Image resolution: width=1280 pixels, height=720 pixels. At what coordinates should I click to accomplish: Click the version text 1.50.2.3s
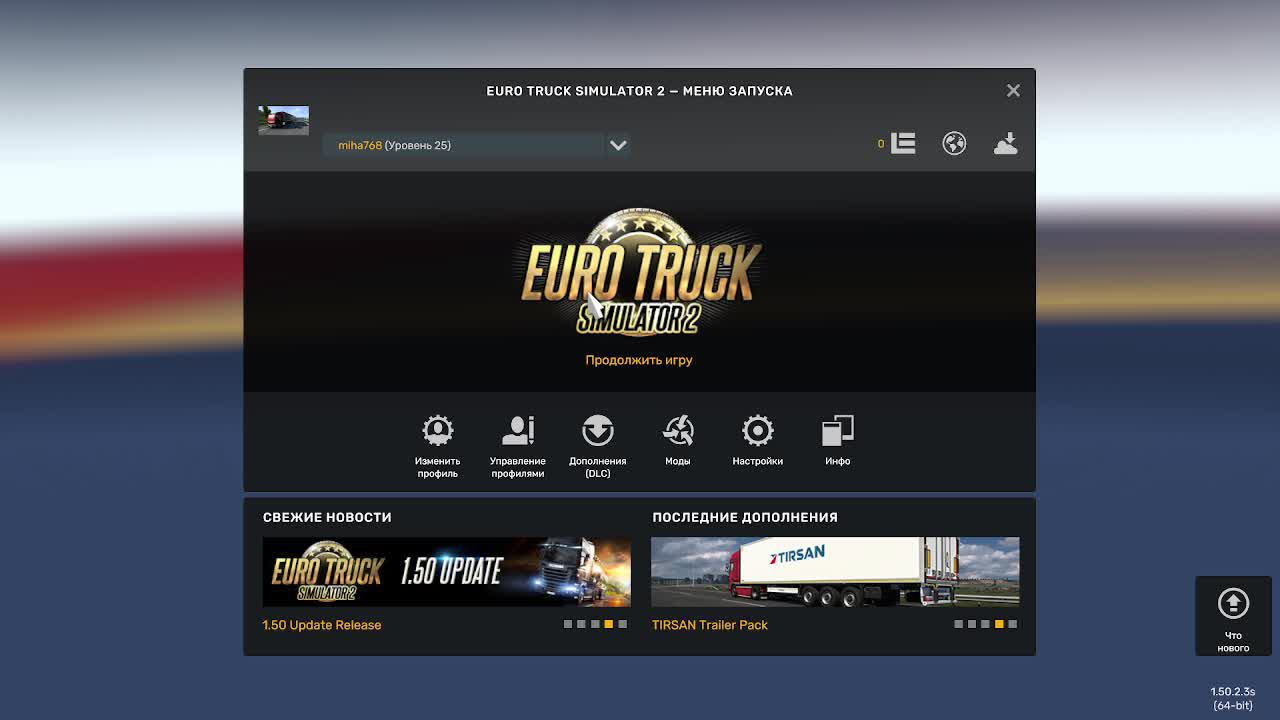(1233, 692)
